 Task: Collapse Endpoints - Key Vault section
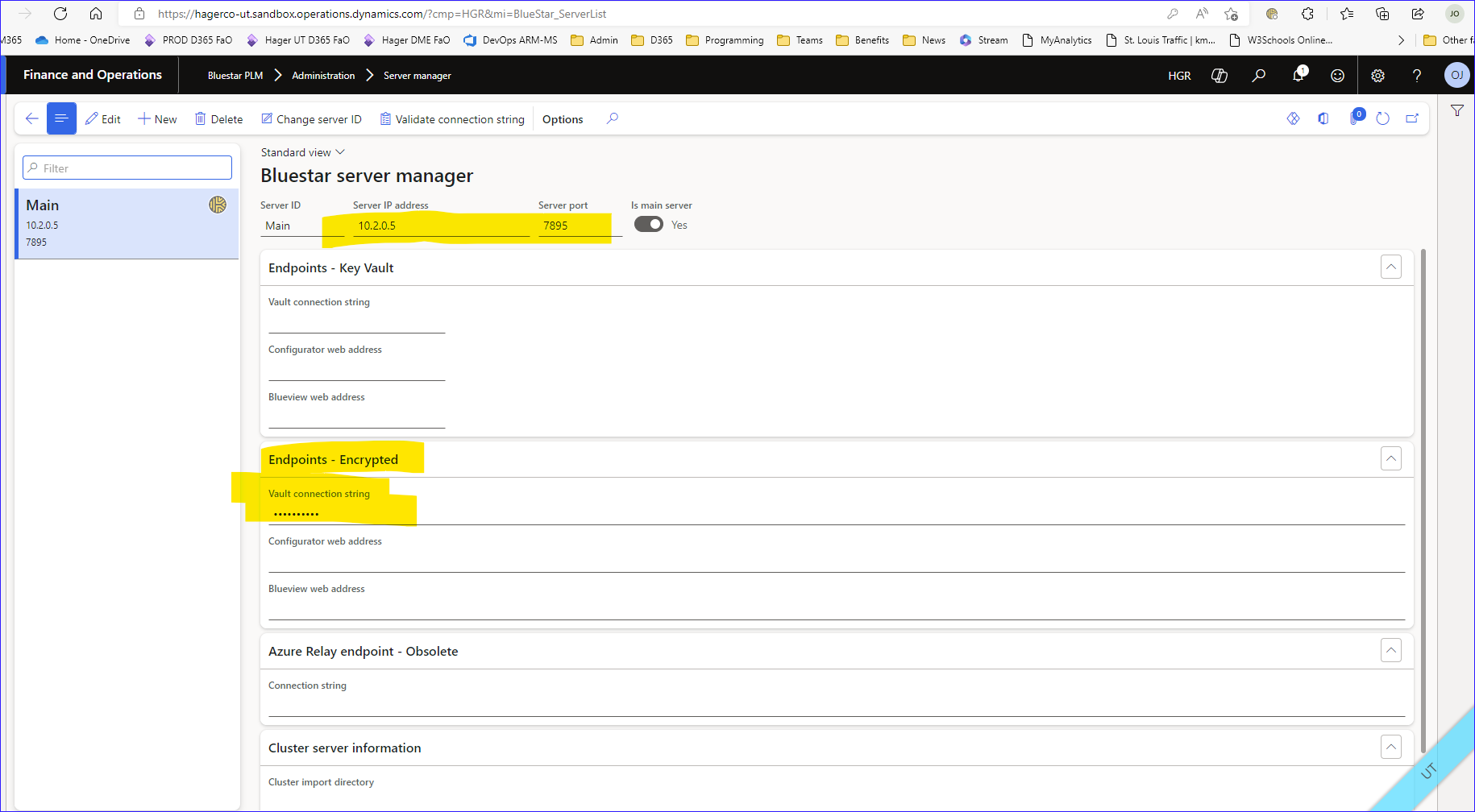tap(1391, 267)
